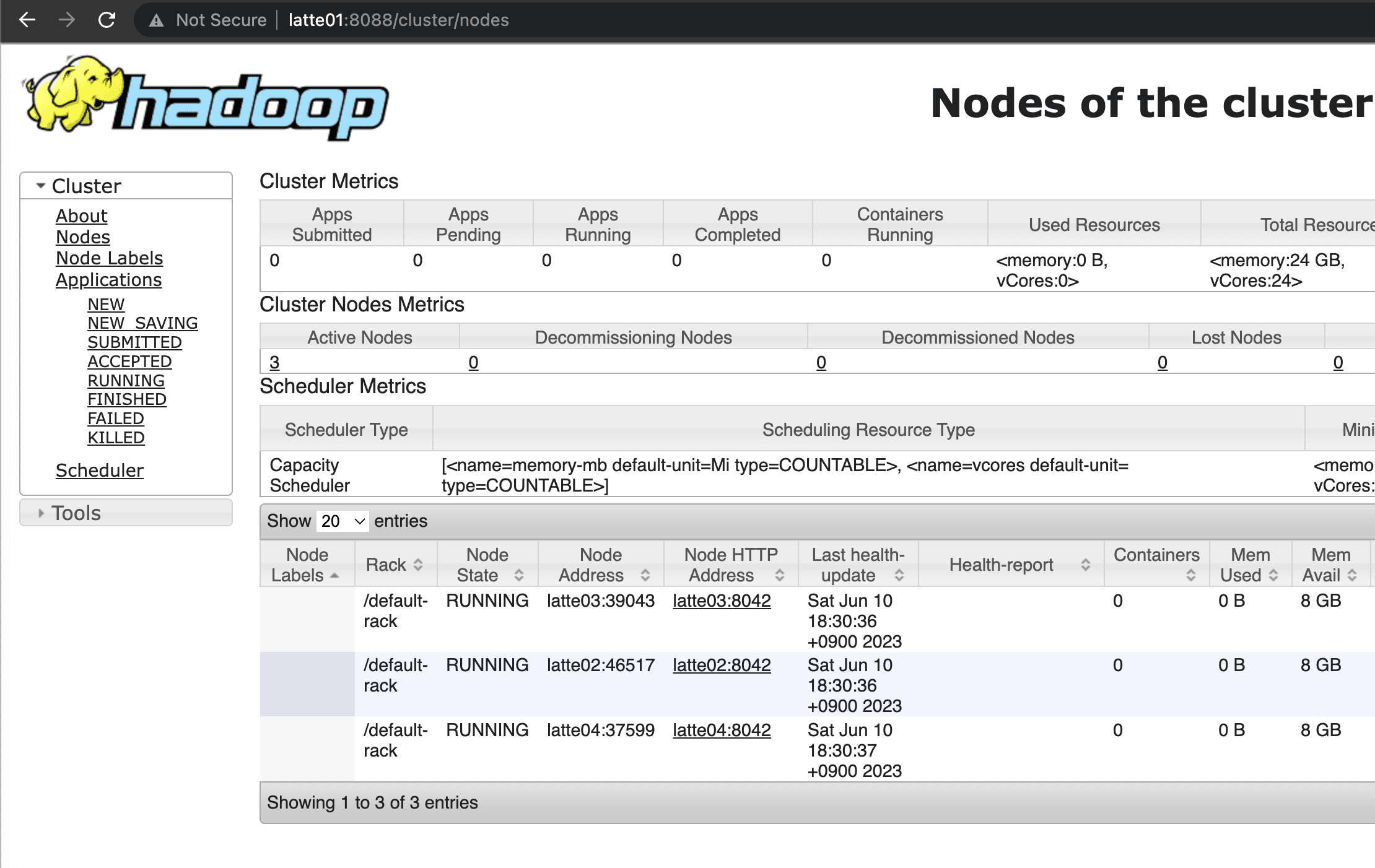Click the Tools section expander arrow
This screenshot has height=868, width=1375.
pyautogui.click(x=37, y=514)
